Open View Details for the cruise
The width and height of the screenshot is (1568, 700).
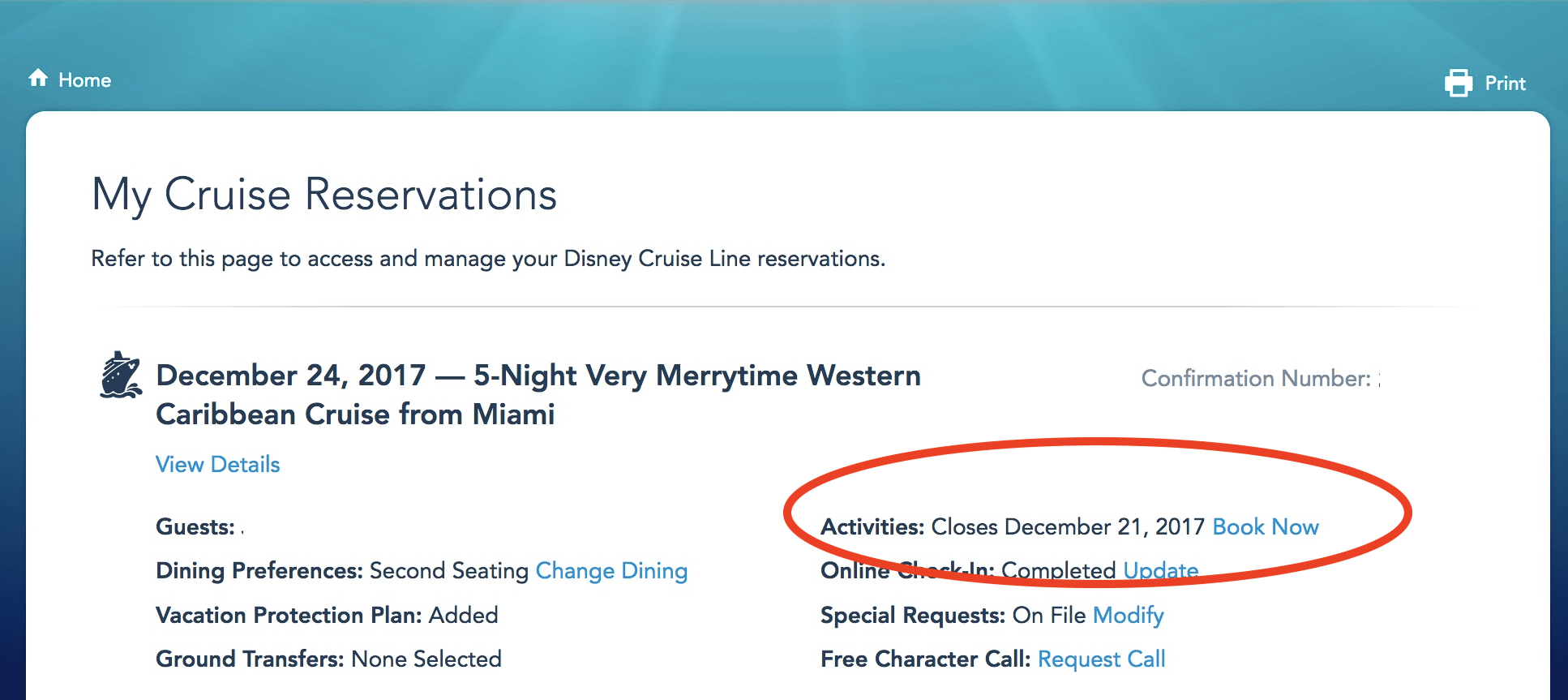217,465
